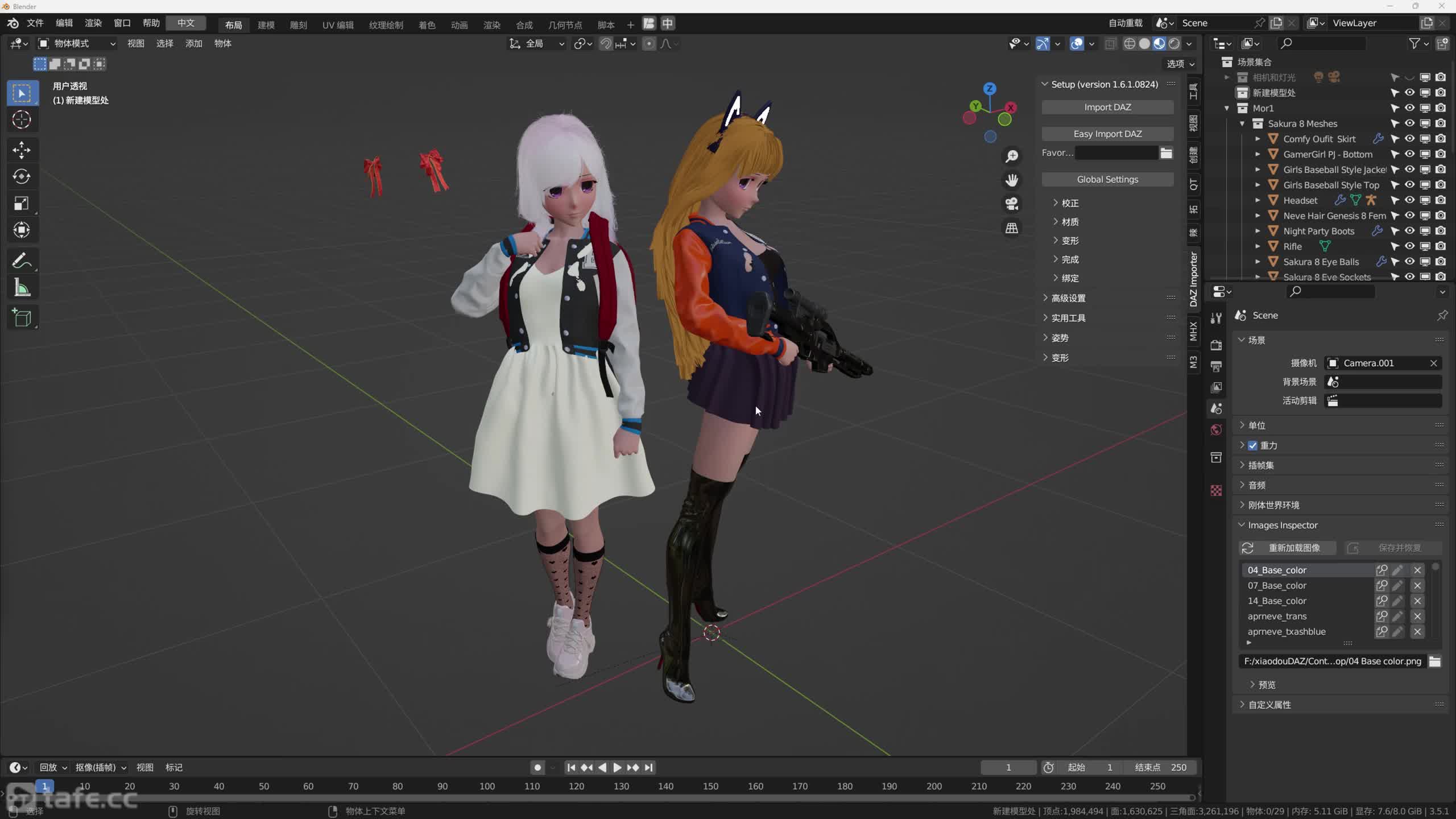Screen dimensions: 1456x819
Task: Open Global Settings button
Action: click(x=1107, y=179)
